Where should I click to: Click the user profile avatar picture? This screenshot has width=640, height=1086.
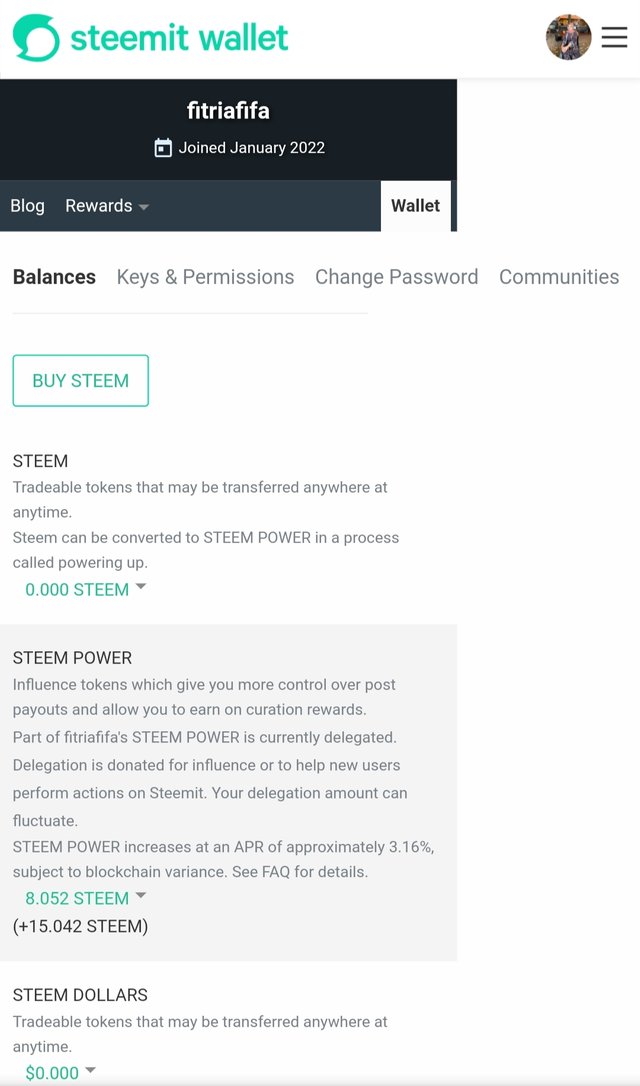pos(568,38)
